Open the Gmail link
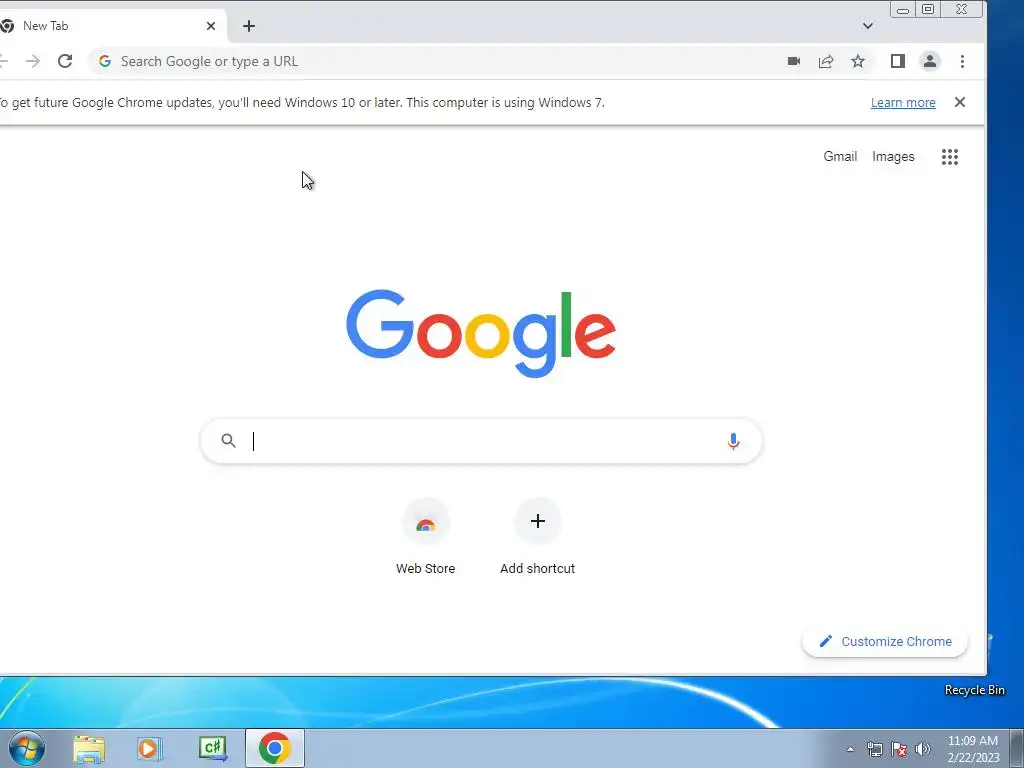1024x768 pixels. (x=840, y=157)
